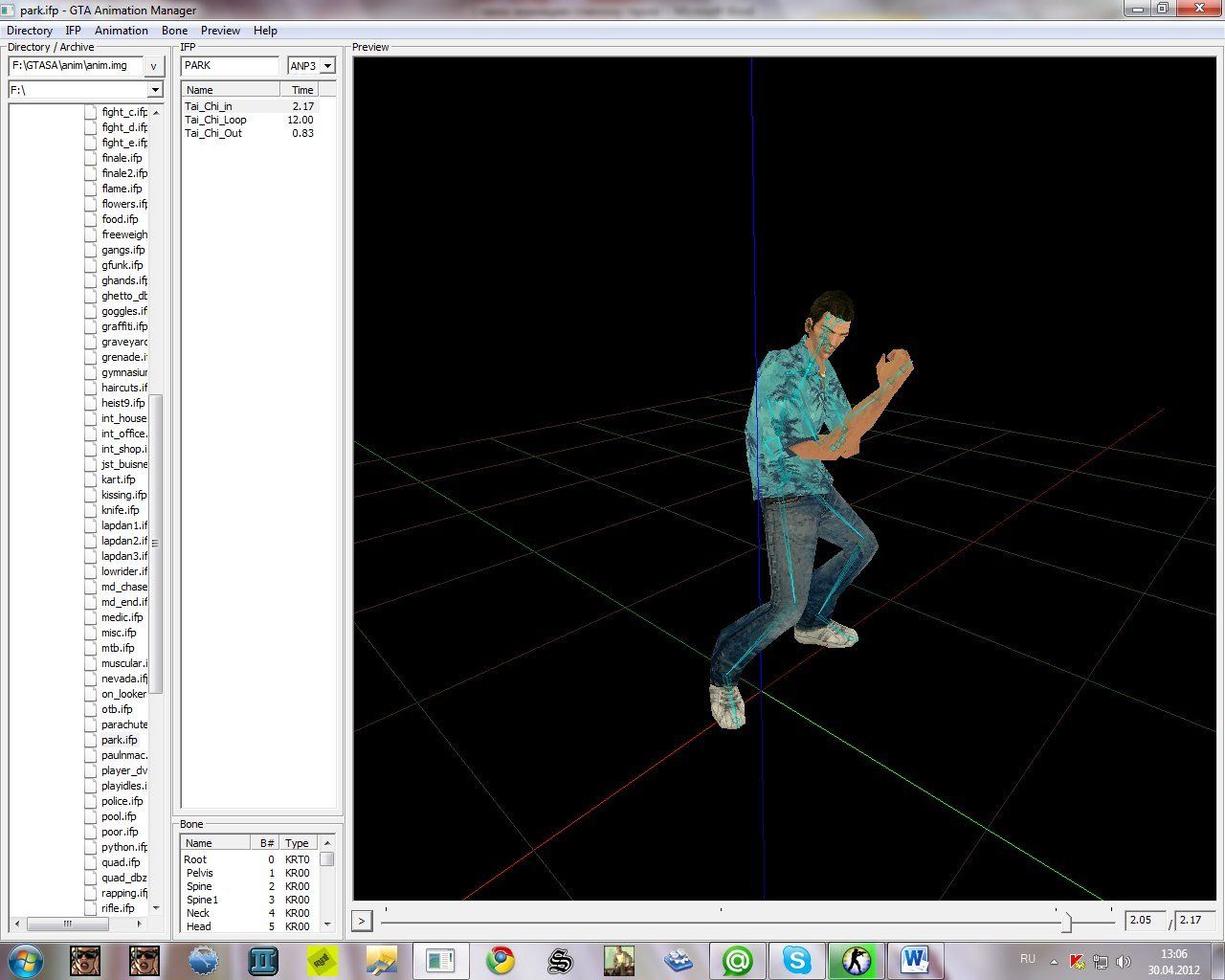The image size is (1225, 980).
Task: Open the Directory menu
Action: [30, 31]
